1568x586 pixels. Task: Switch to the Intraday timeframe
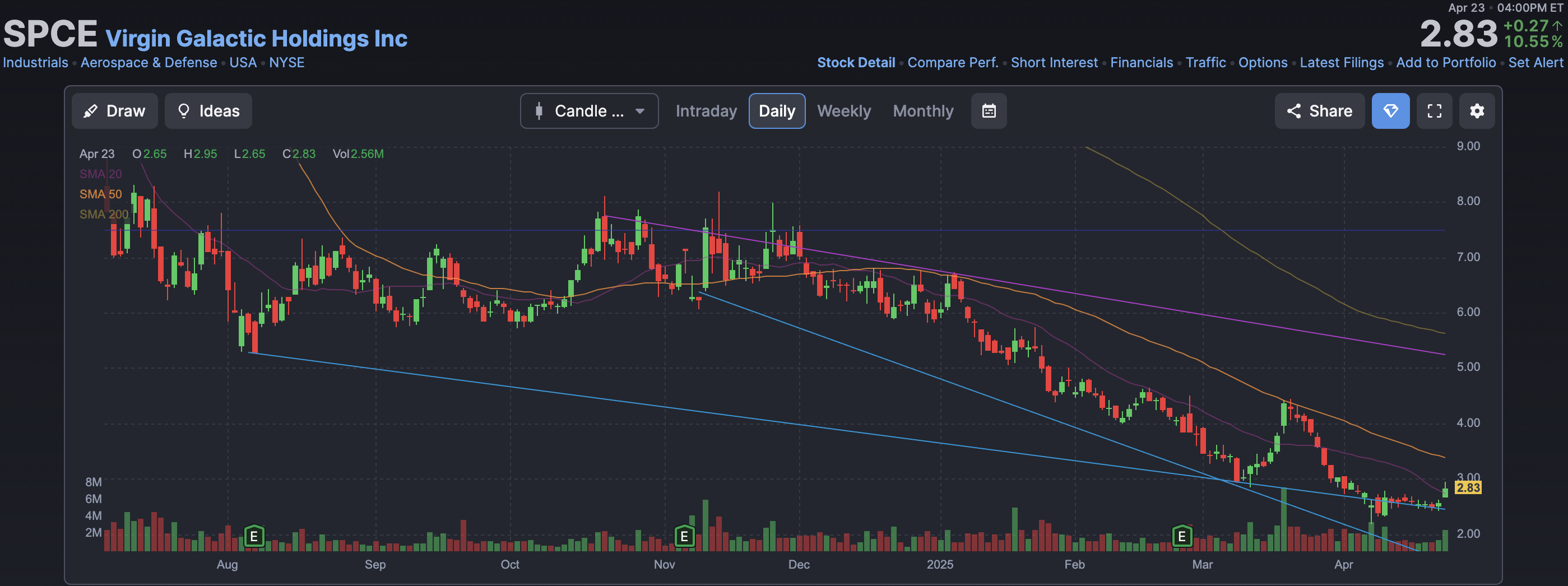706,111
